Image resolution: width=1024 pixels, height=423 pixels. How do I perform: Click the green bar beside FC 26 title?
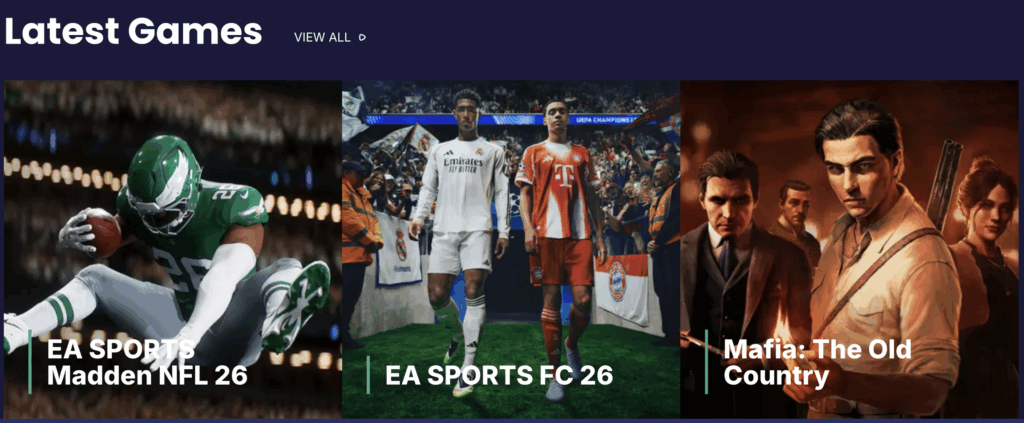[368, 375]
